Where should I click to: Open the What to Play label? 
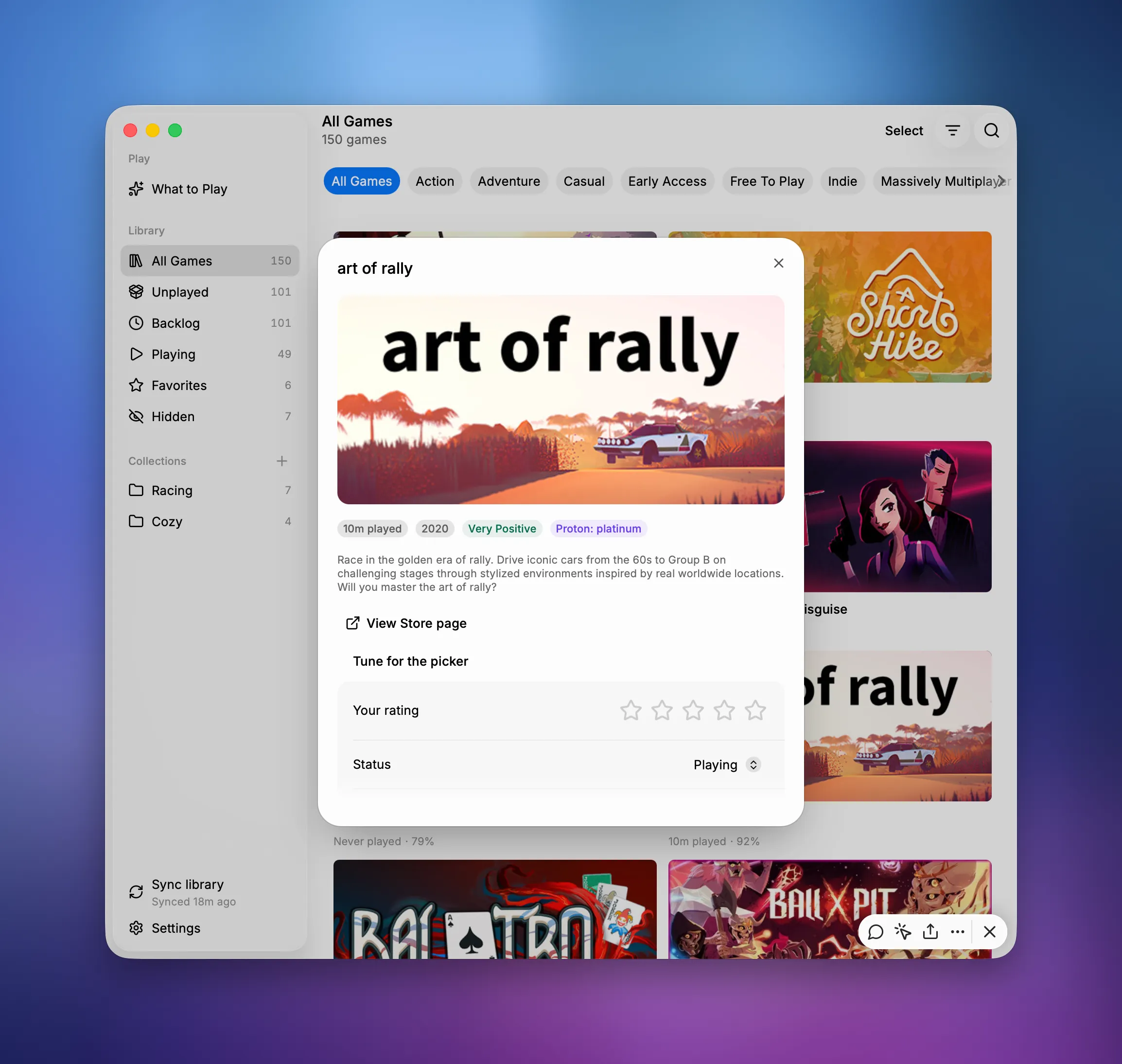(190, 189)
